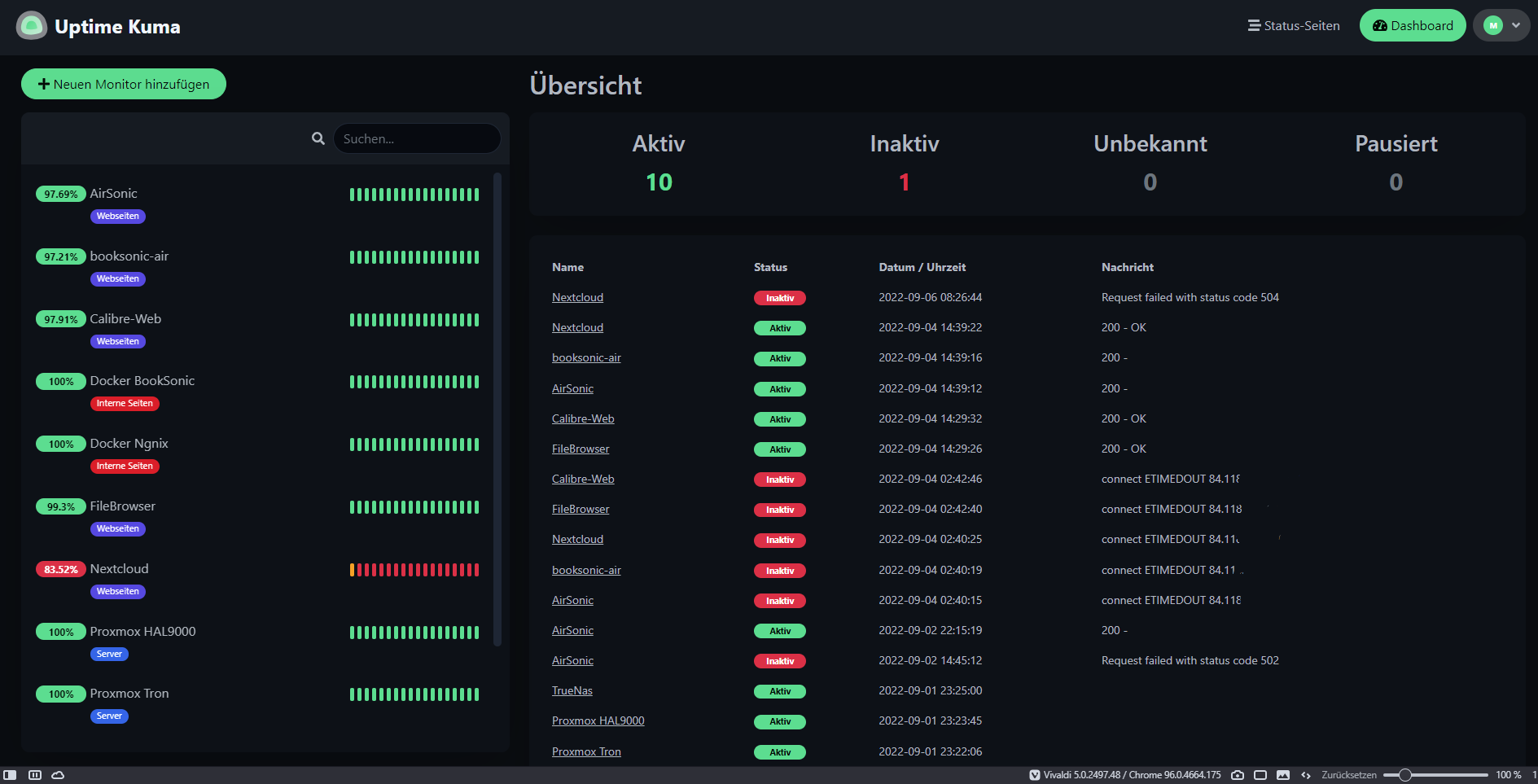This screenshot has width=1538, height=784.
Task: Click the Vivaldi capture camera icon
Action: [1238, 775]
